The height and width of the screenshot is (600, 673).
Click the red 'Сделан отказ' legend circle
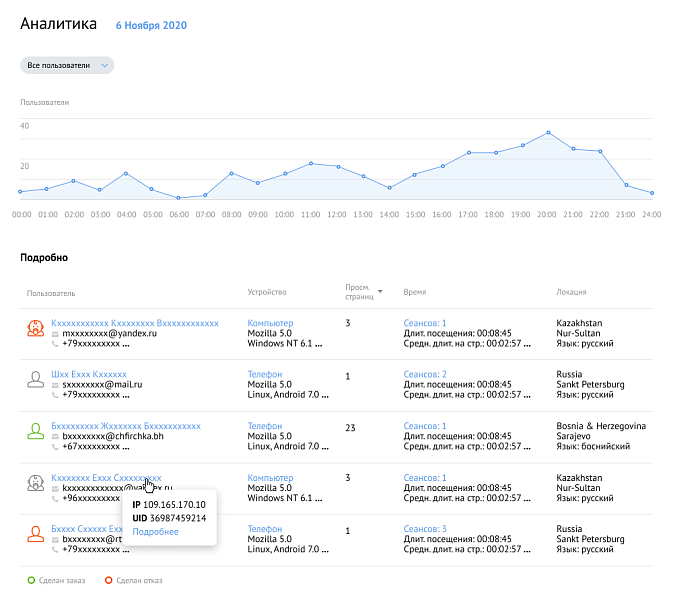108,580
